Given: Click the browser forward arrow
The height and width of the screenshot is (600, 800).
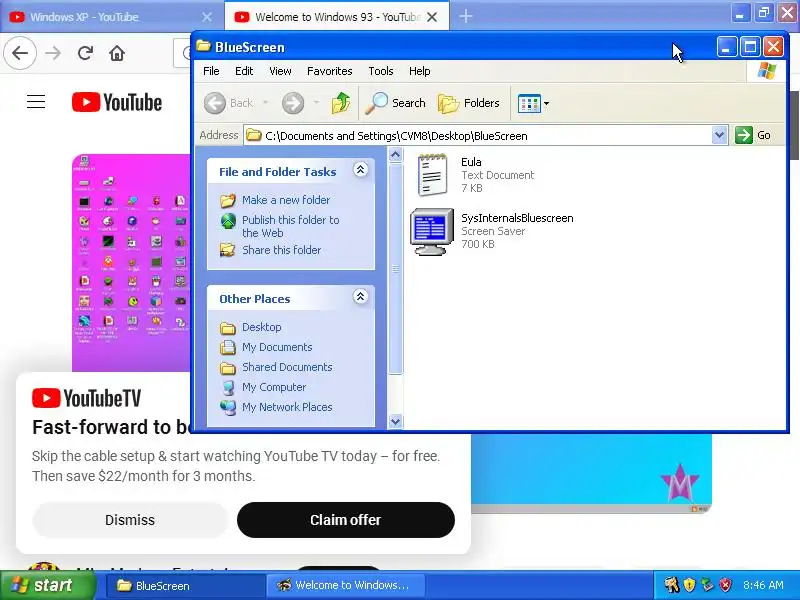Looking at the screenshot, I should pyautogui.click(x=53, y=53).
